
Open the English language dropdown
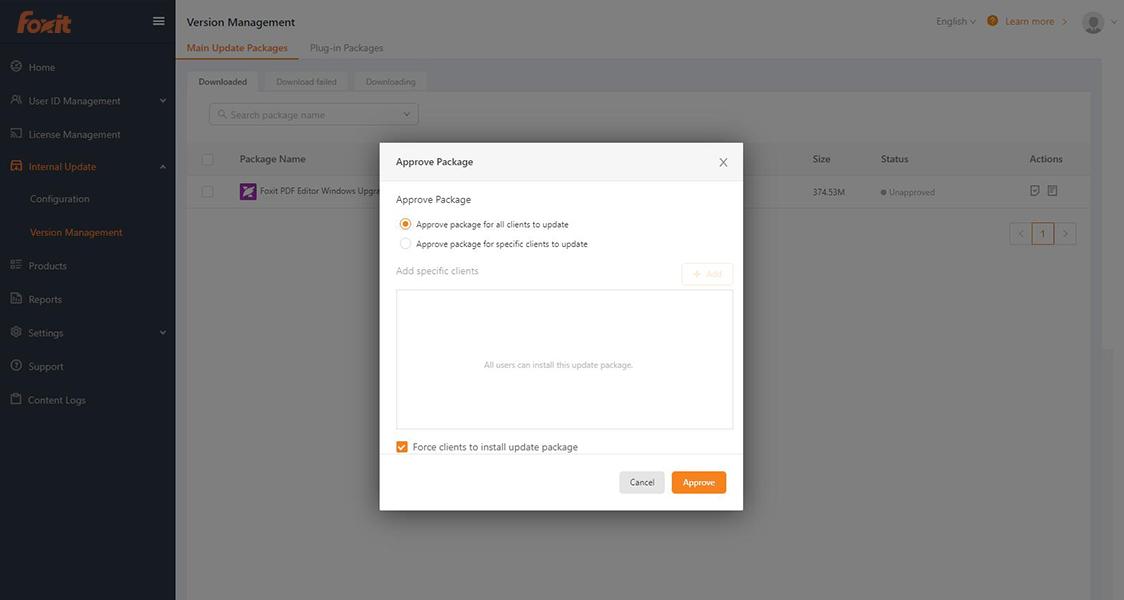pyautogui.click(x=956, y=22)
